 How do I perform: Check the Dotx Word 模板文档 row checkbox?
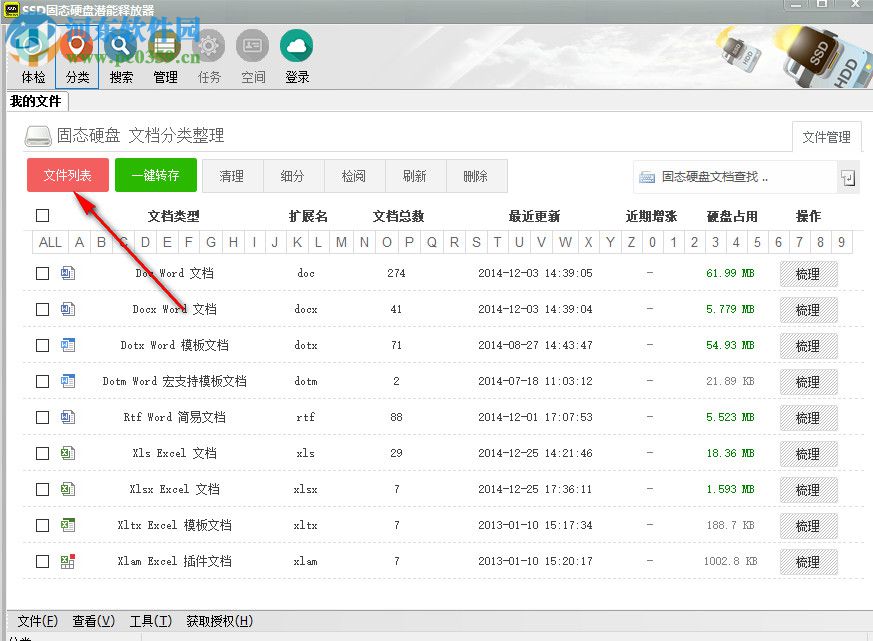point(42,345)
